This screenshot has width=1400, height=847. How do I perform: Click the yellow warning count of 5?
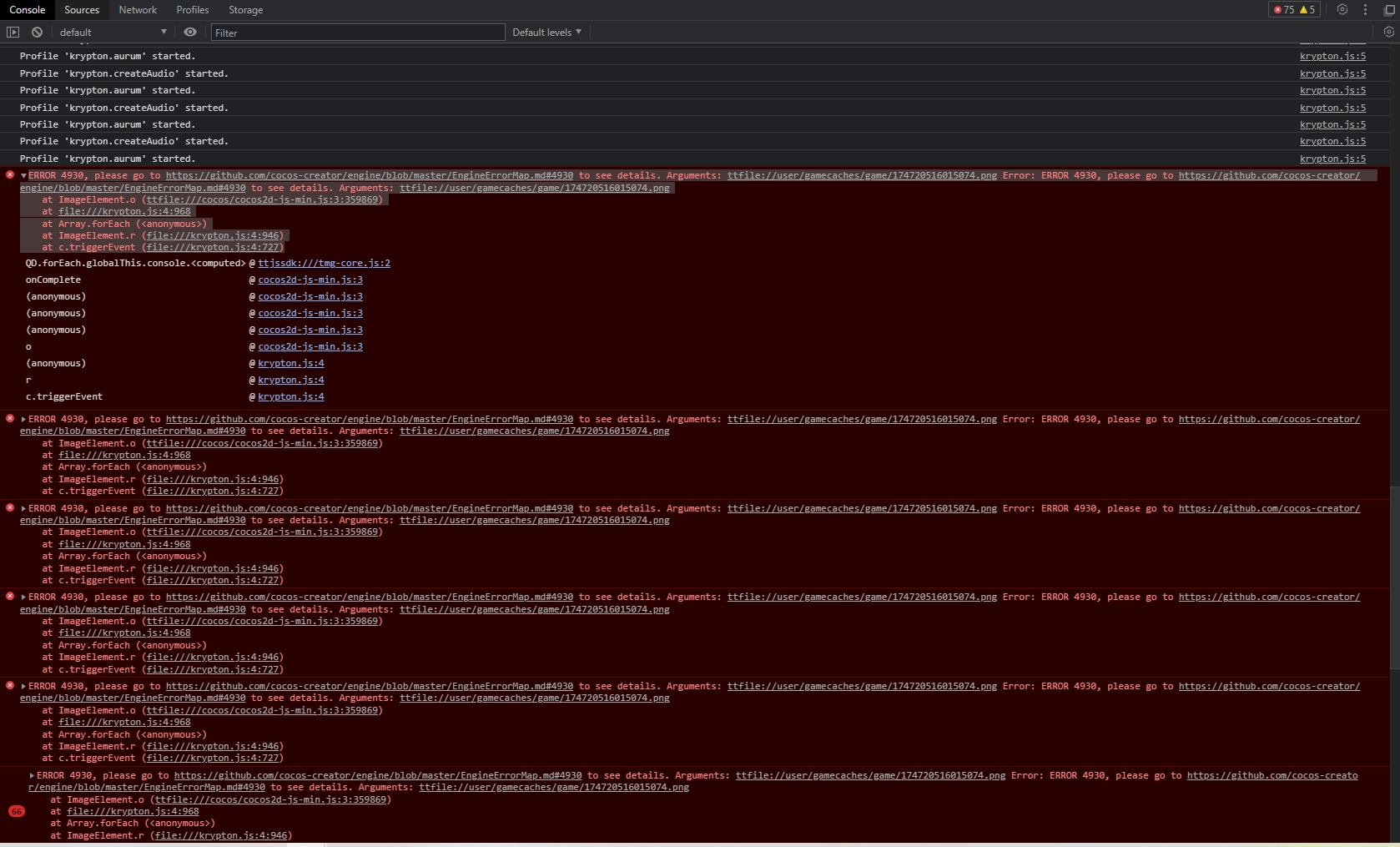click(1307, 10)
